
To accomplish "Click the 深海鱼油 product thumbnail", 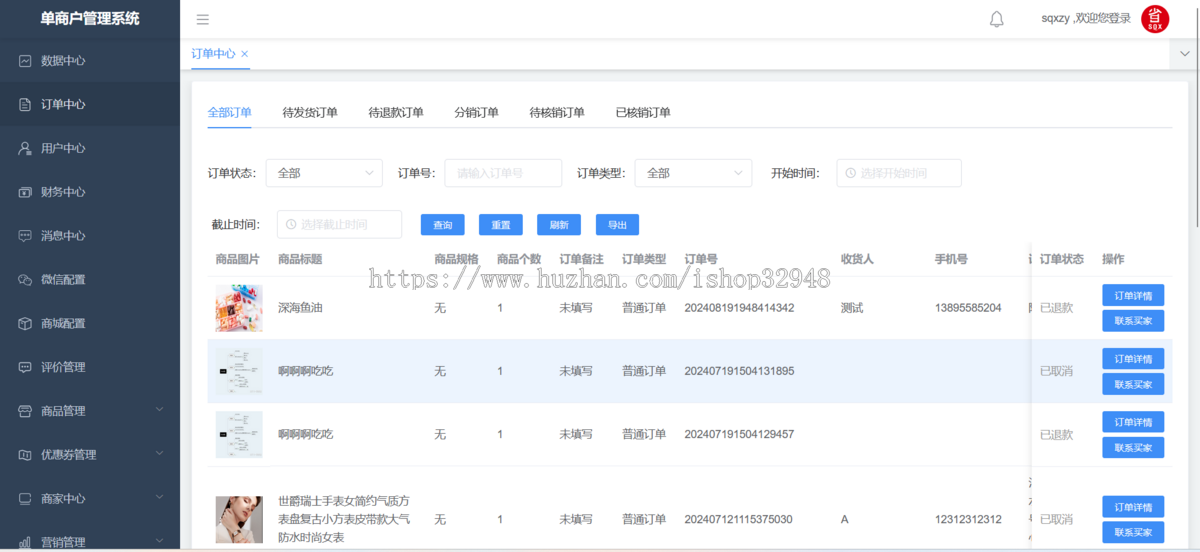I will pyautogui.click(x=239, y=308).
